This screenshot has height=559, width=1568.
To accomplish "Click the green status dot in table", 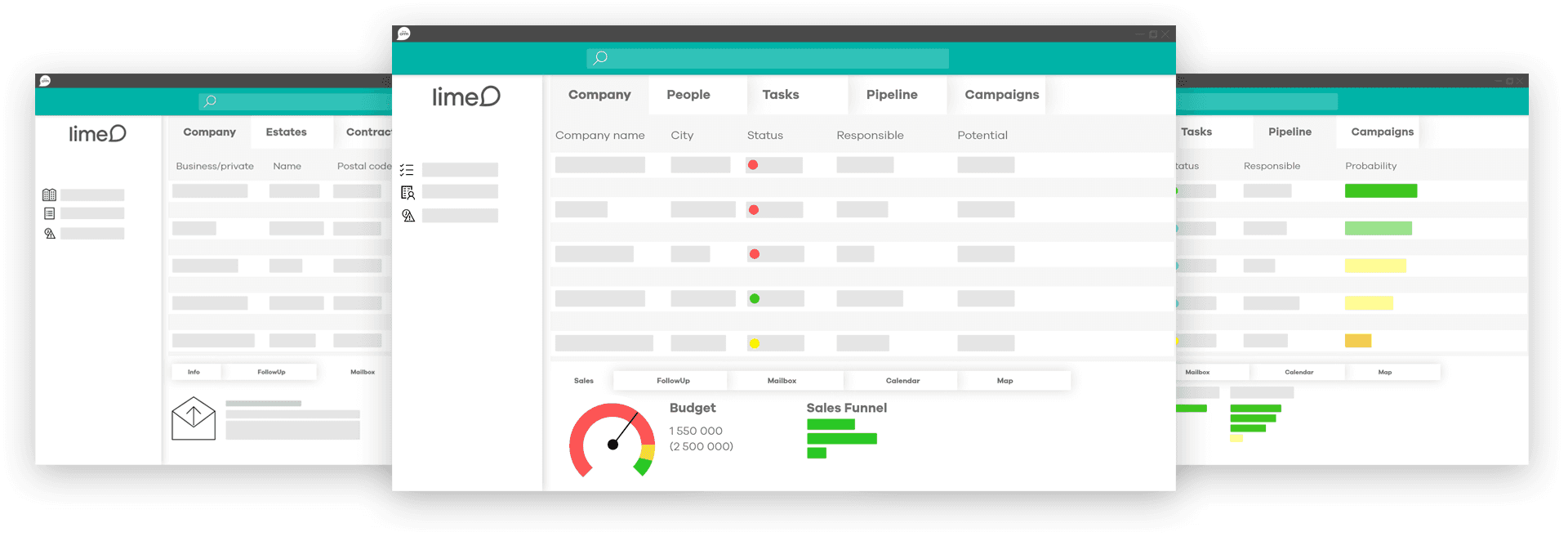I will pos(755,299).
